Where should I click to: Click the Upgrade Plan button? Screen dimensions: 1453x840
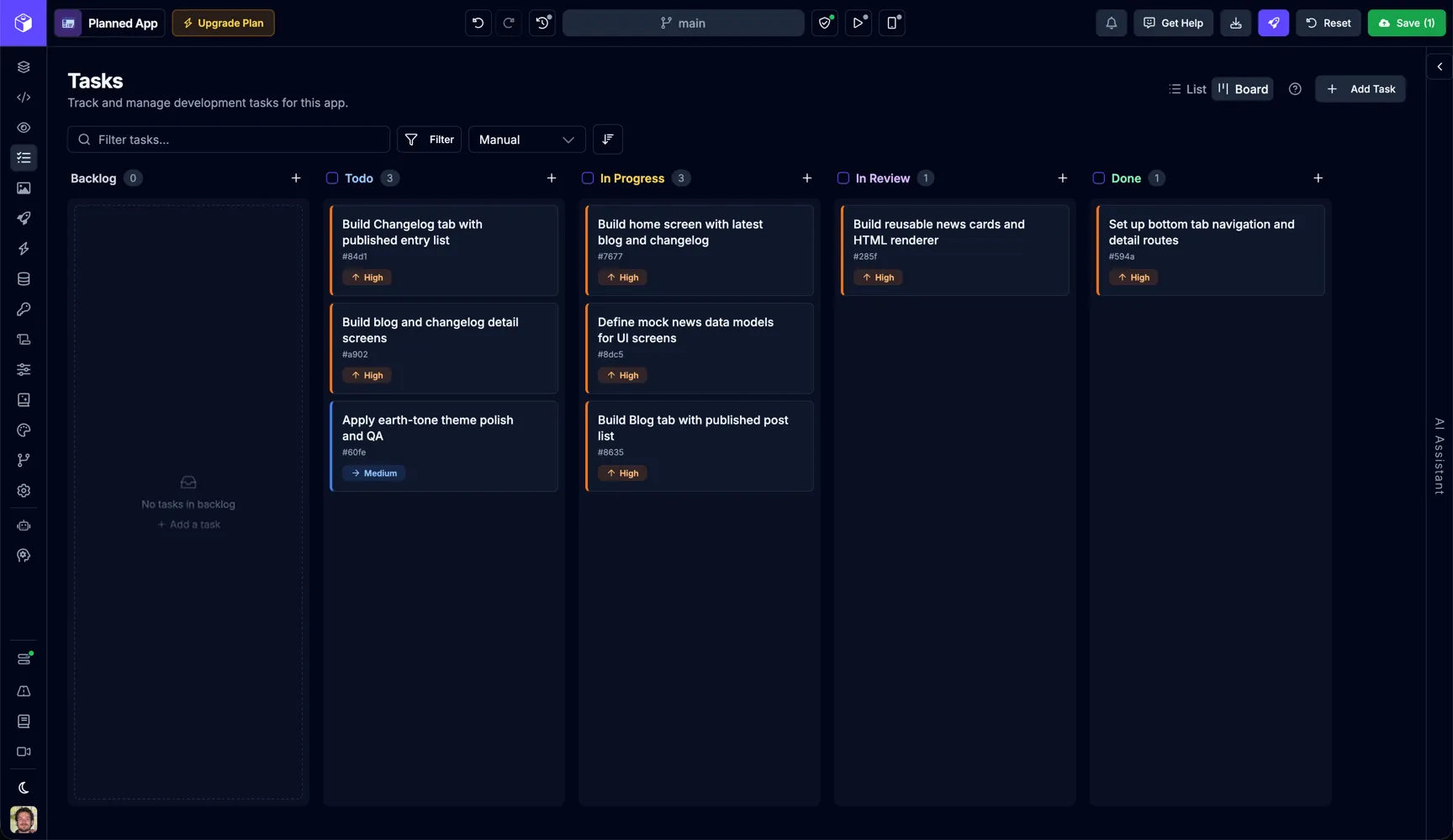click(223, 23)
